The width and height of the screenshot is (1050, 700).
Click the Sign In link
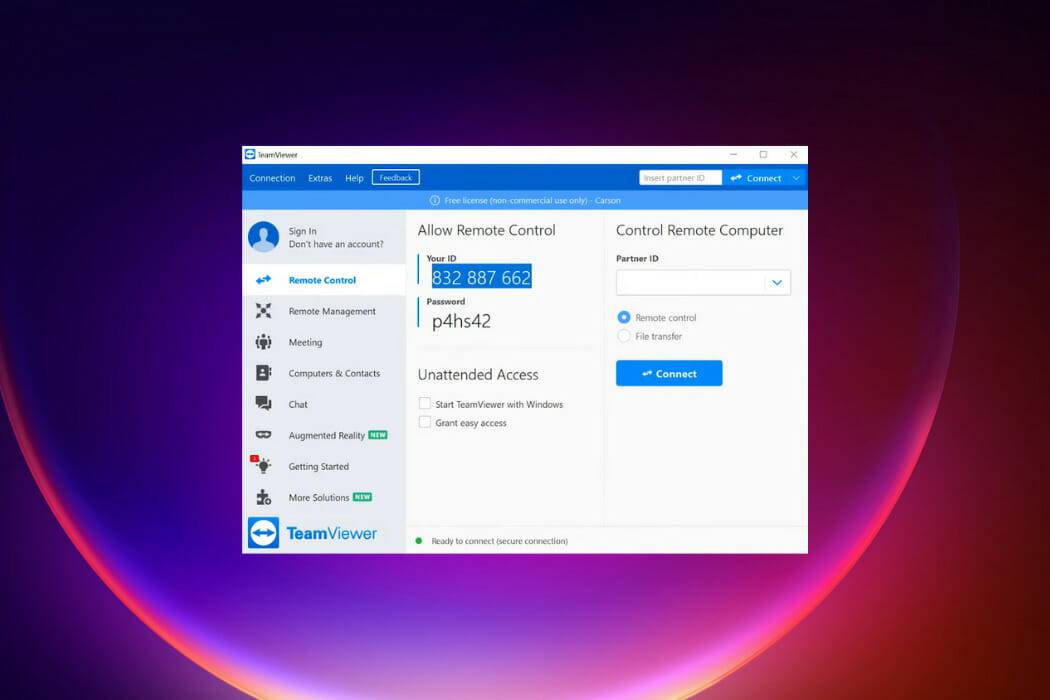click(303, 231)
